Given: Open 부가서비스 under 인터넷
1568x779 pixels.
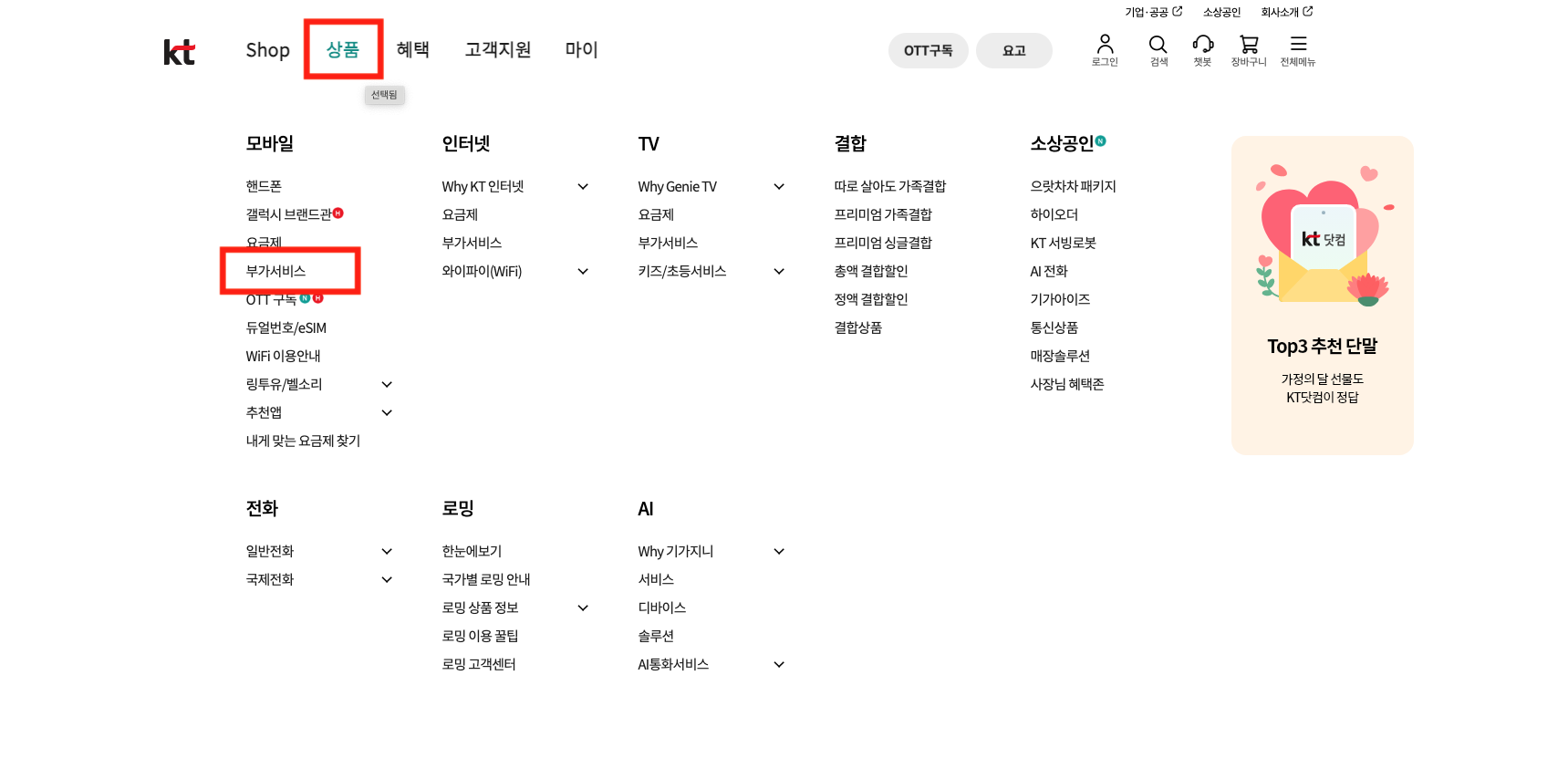Looking at the screenshot, I should [472, 243].
